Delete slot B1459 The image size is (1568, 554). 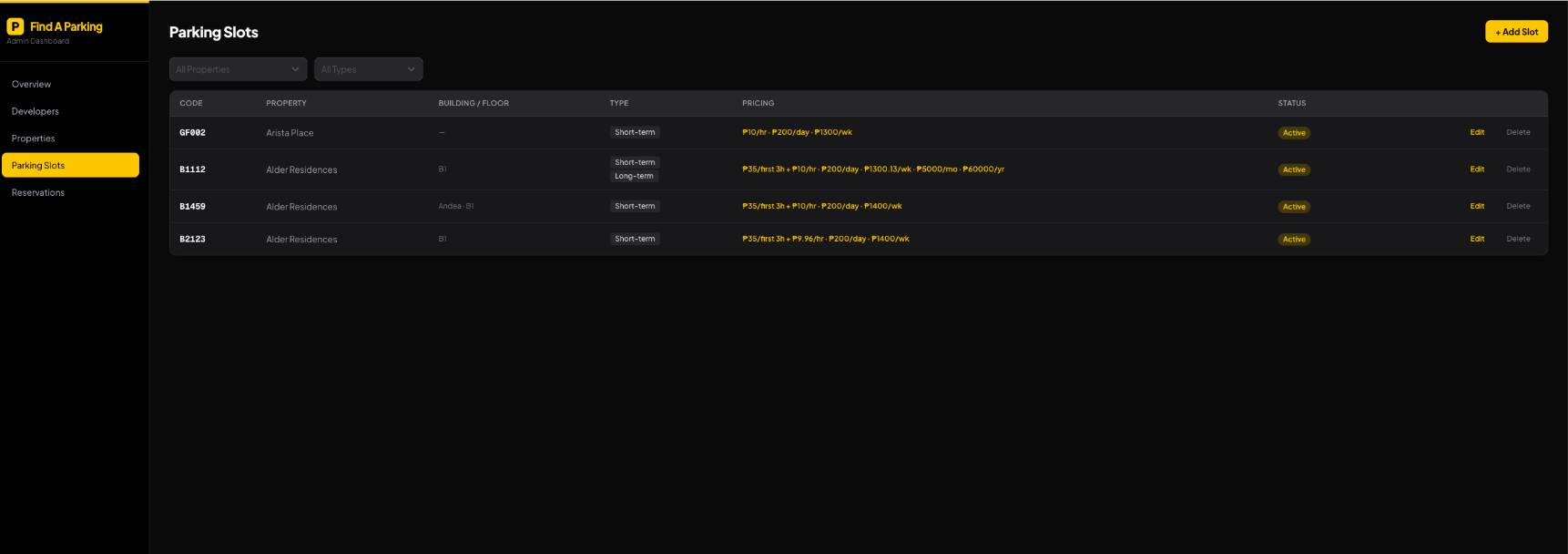1518,206
